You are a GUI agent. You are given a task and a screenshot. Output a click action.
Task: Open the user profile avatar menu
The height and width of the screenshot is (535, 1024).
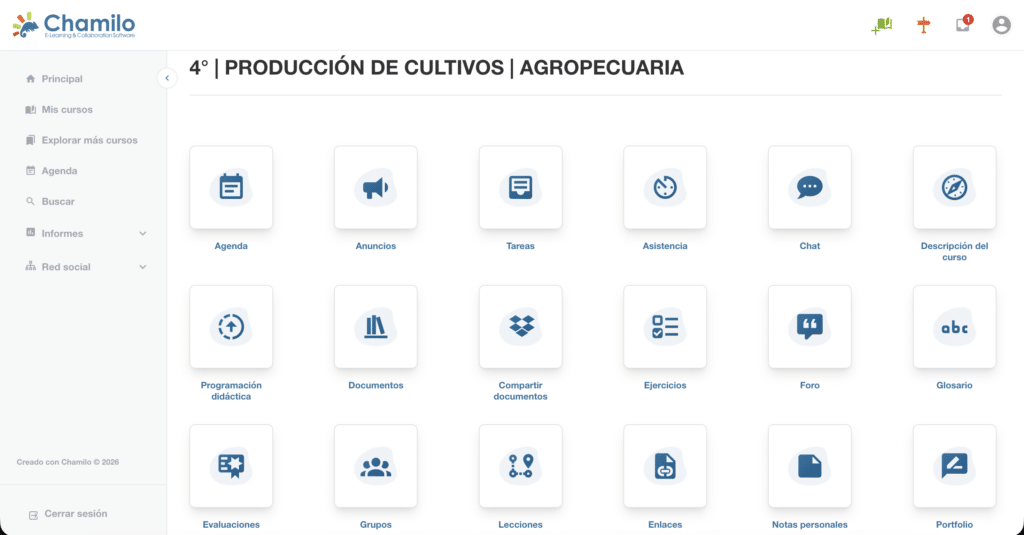(1001, 25)
